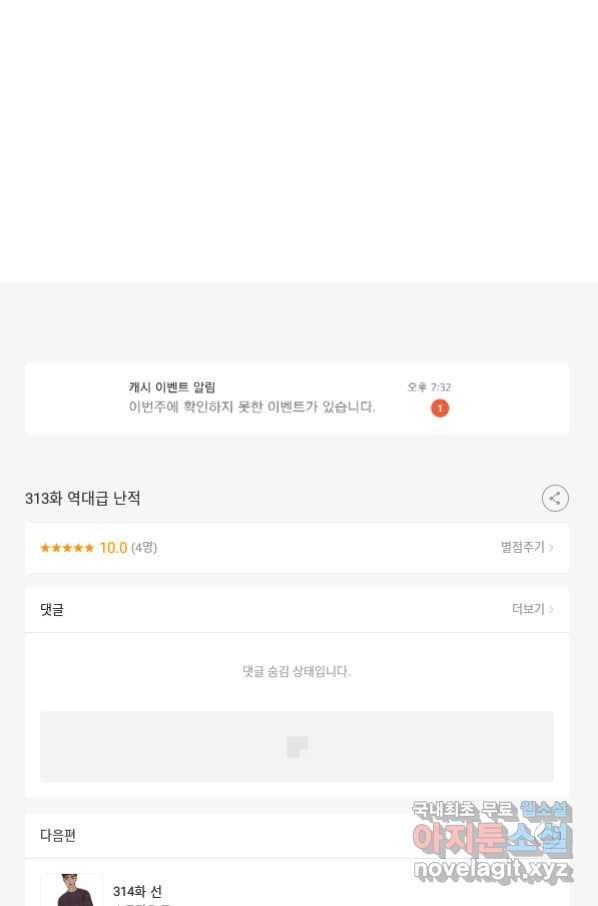The image size is (598, 906).
Task: Click the gray advertisement banner area
Action: (297, 747)
